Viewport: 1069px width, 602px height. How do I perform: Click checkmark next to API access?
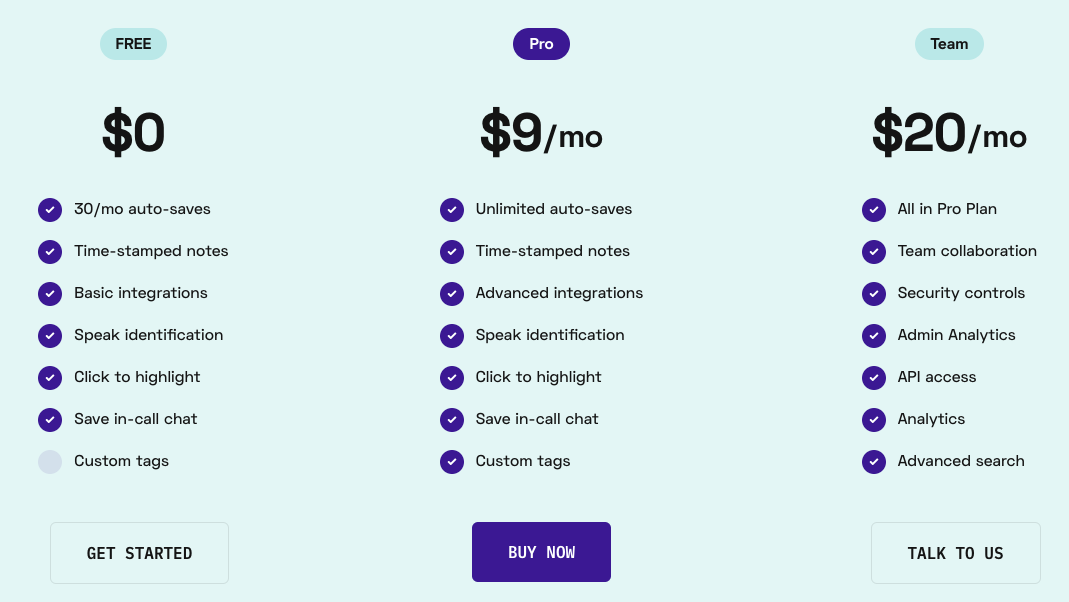click(x=874, y=378)
